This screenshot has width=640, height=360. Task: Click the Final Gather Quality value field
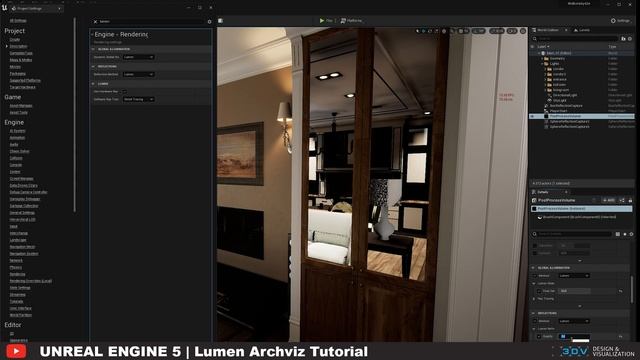(574, 291)
